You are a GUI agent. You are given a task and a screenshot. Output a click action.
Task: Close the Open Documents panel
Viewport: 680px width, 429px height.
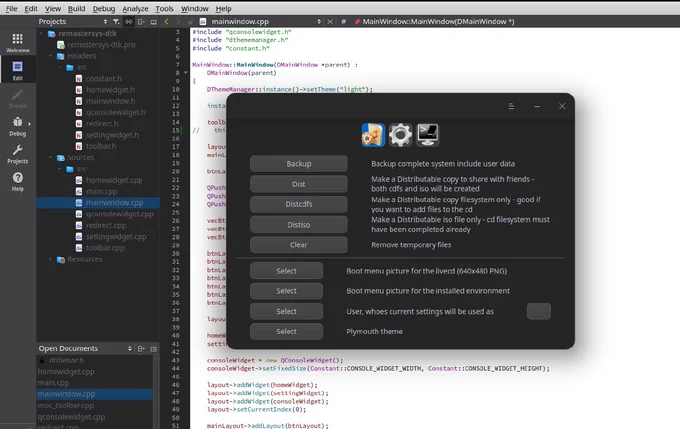154,348
